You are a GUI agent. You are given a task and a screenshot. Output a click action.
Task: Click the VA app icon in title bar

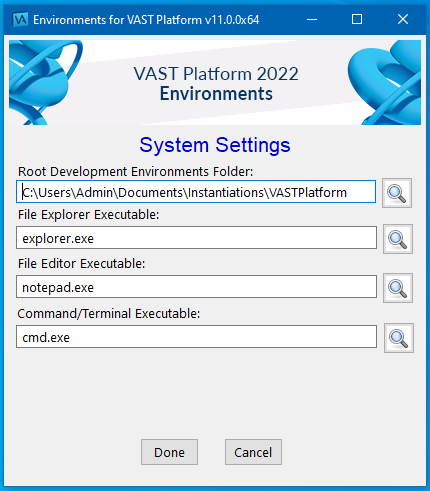[20, 19]
